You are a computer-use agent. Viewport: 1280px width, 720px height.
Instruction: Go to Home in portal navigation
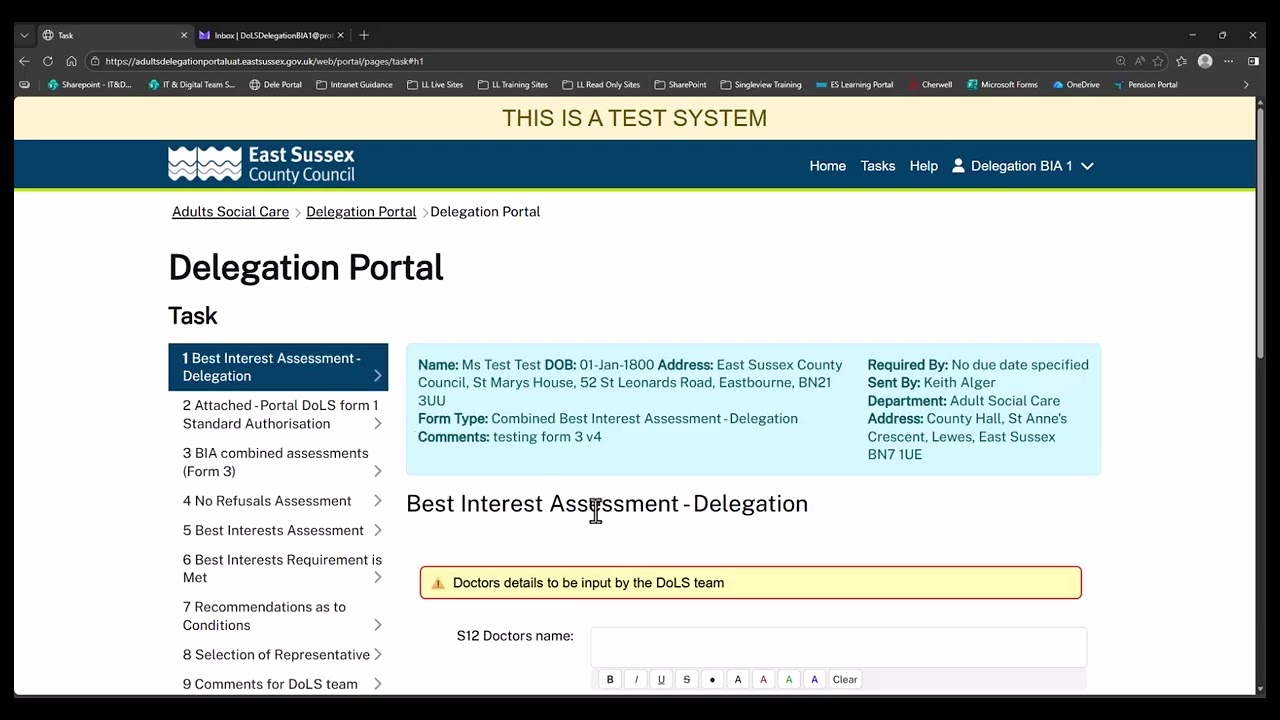[827, 166]
